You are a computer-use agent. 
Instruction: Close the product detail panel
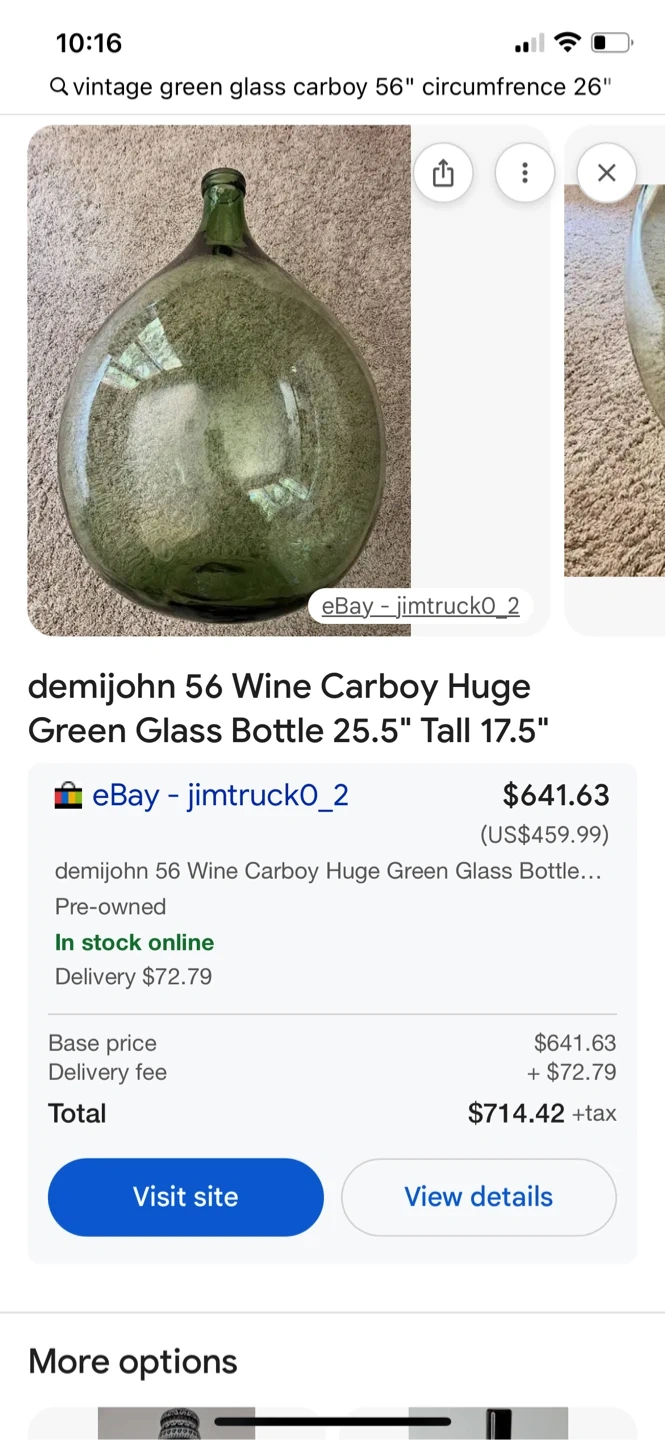point(606,173)
